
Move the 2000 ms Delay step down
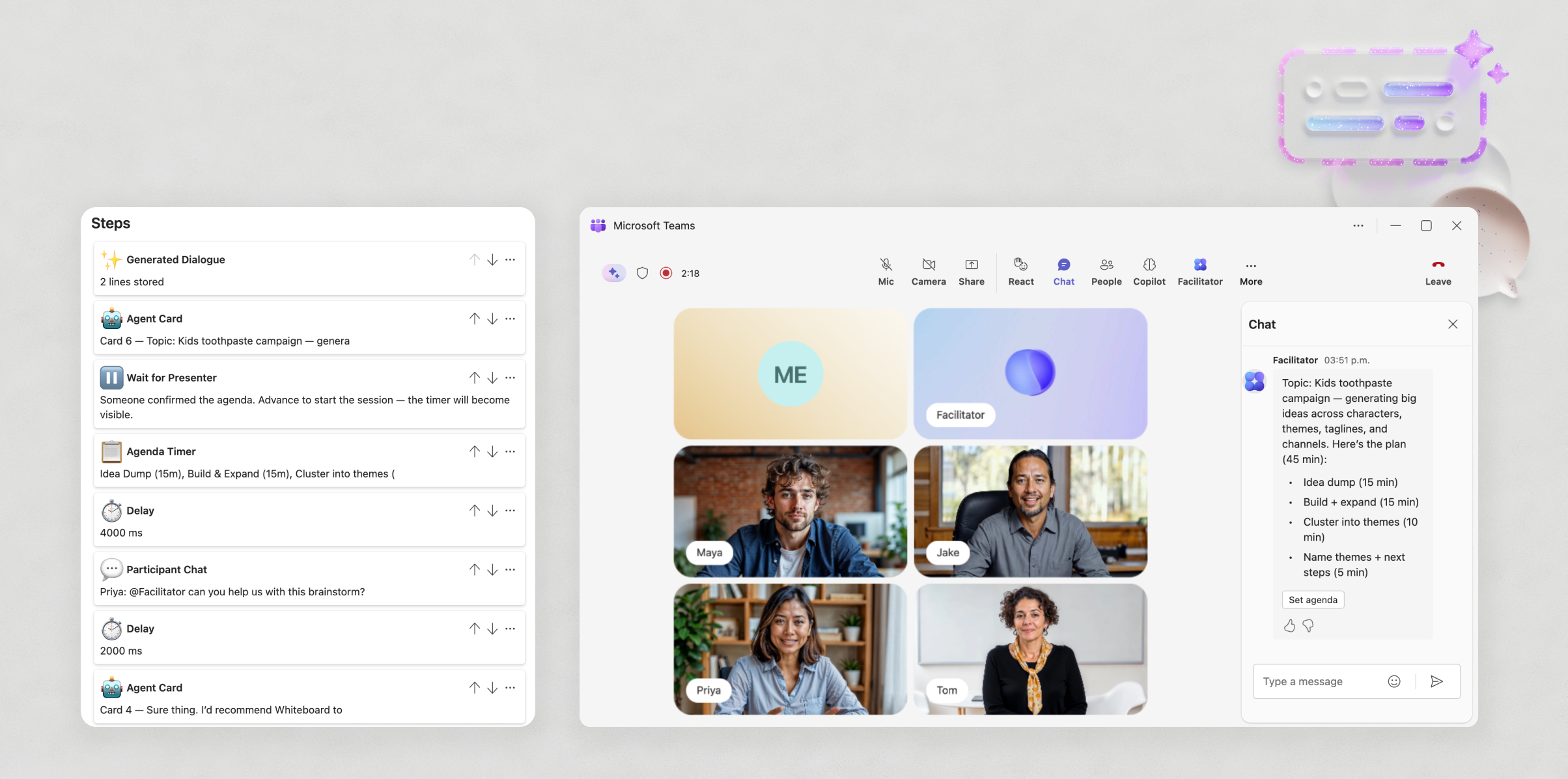click(492, 629)
